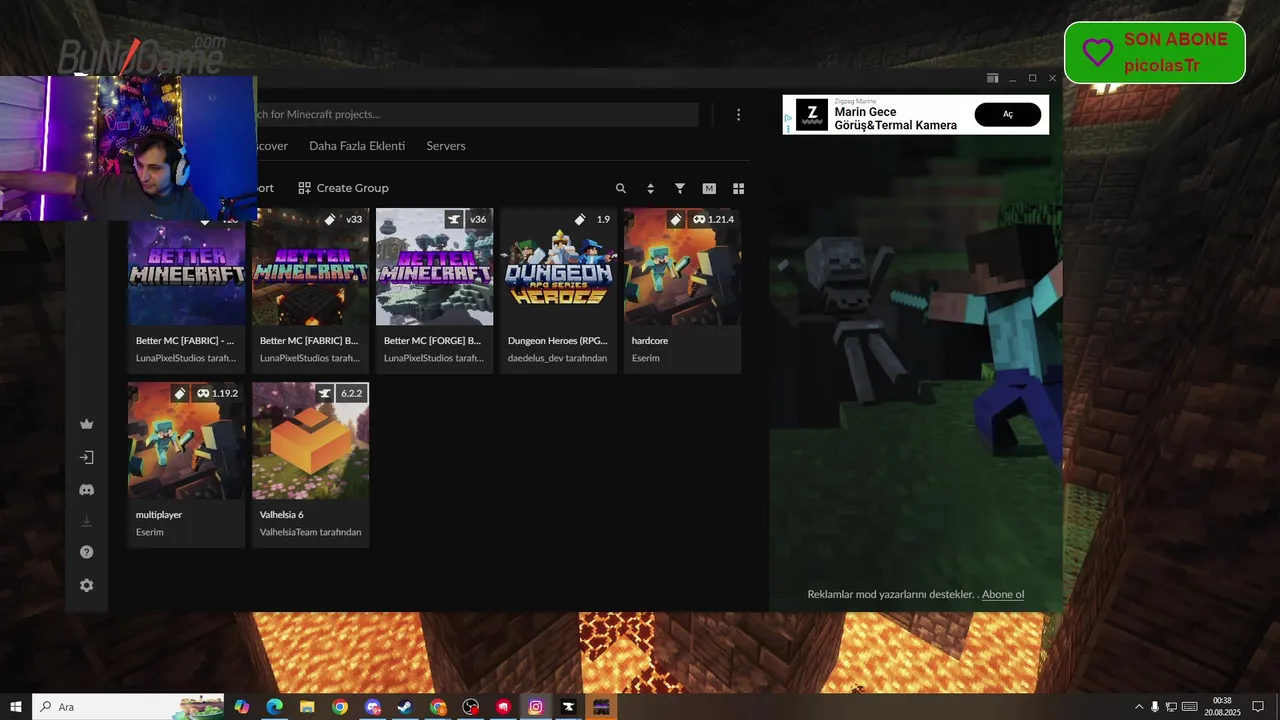Open the filter funnel icon
This screenshot has width=1280, height=720.
680,188
